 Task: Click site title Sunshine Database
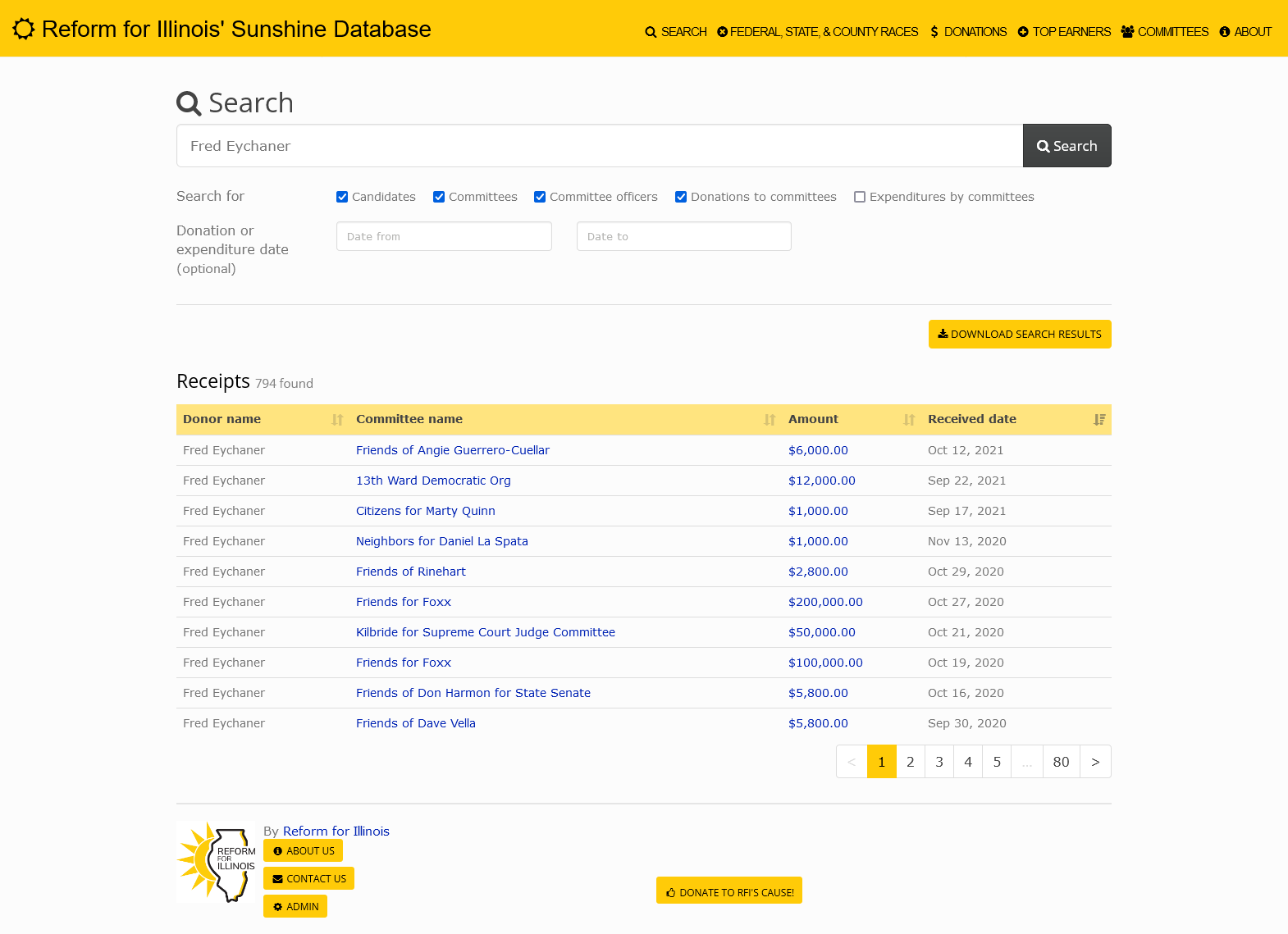coord(236,29)
